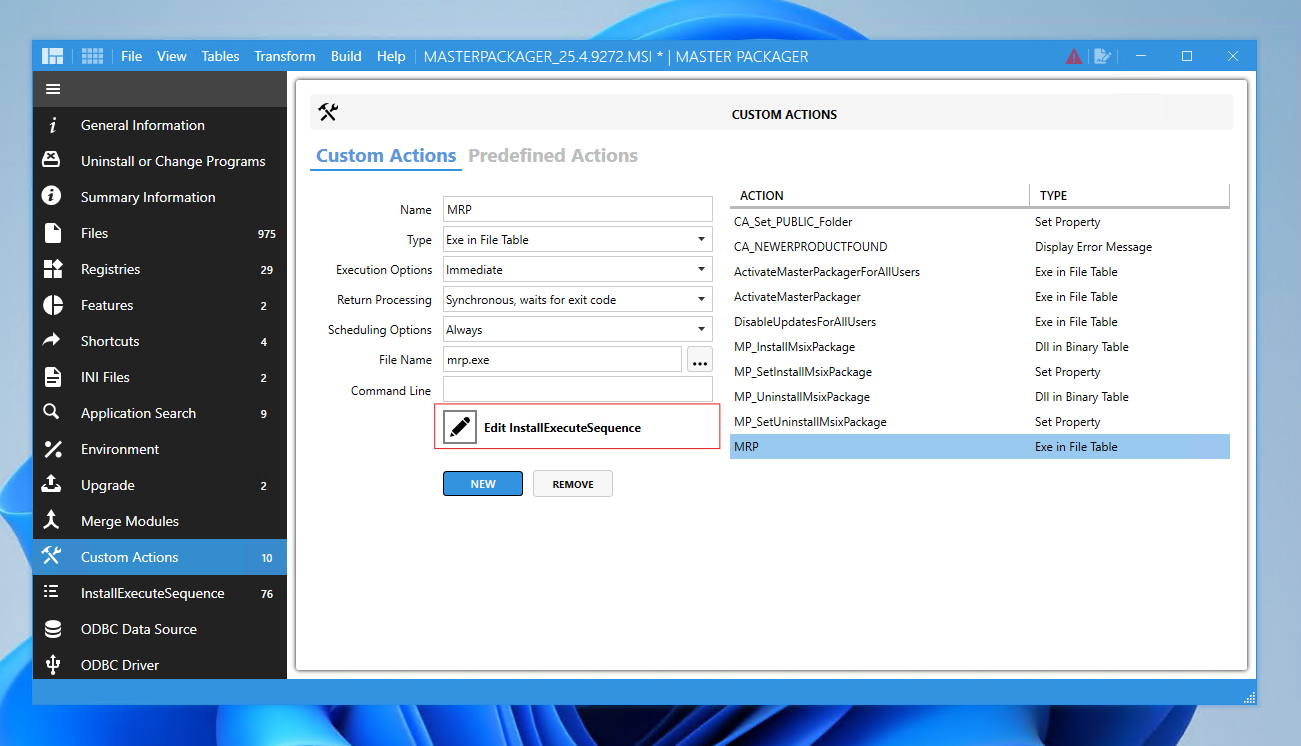Click the empty Command Line field
This screenshot has width=1301, height=746.
pos(578,390)
